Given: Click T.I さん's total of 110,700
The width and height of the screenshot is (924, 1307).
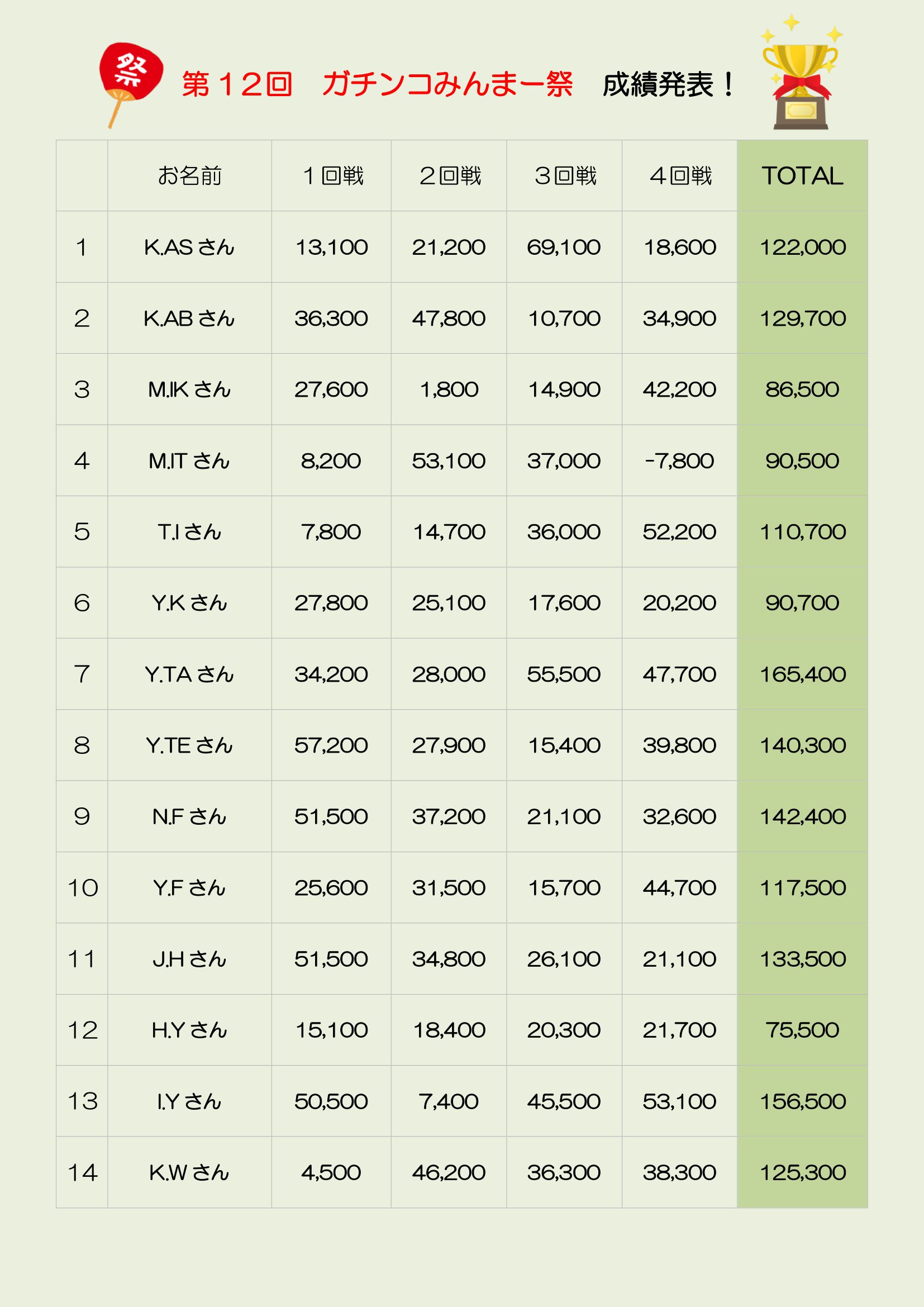Looking at the screenshot, I should click(802, 531).
